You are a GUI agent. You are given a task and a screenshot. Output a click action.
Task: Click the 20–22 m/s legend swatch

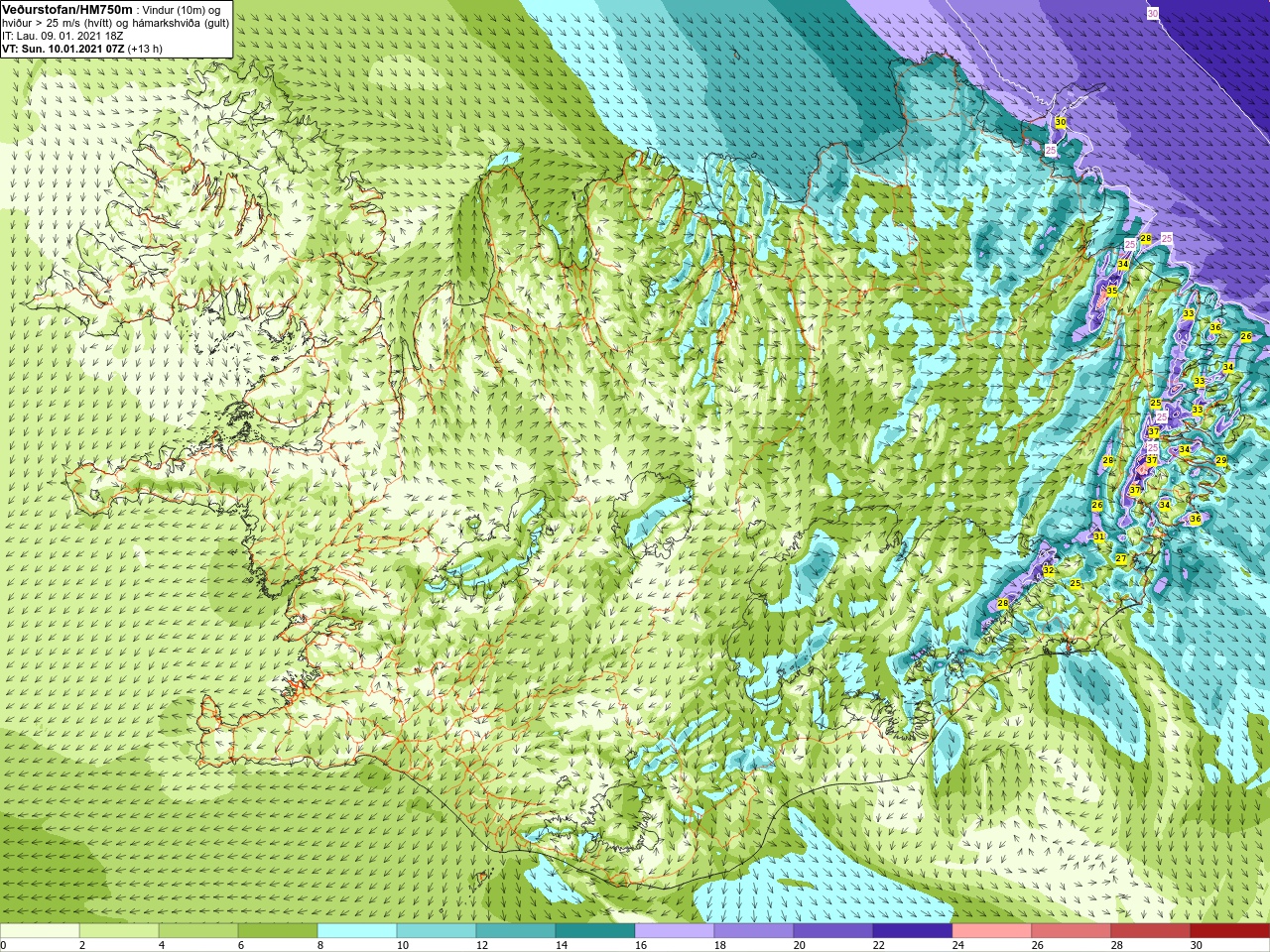[833, 931]
